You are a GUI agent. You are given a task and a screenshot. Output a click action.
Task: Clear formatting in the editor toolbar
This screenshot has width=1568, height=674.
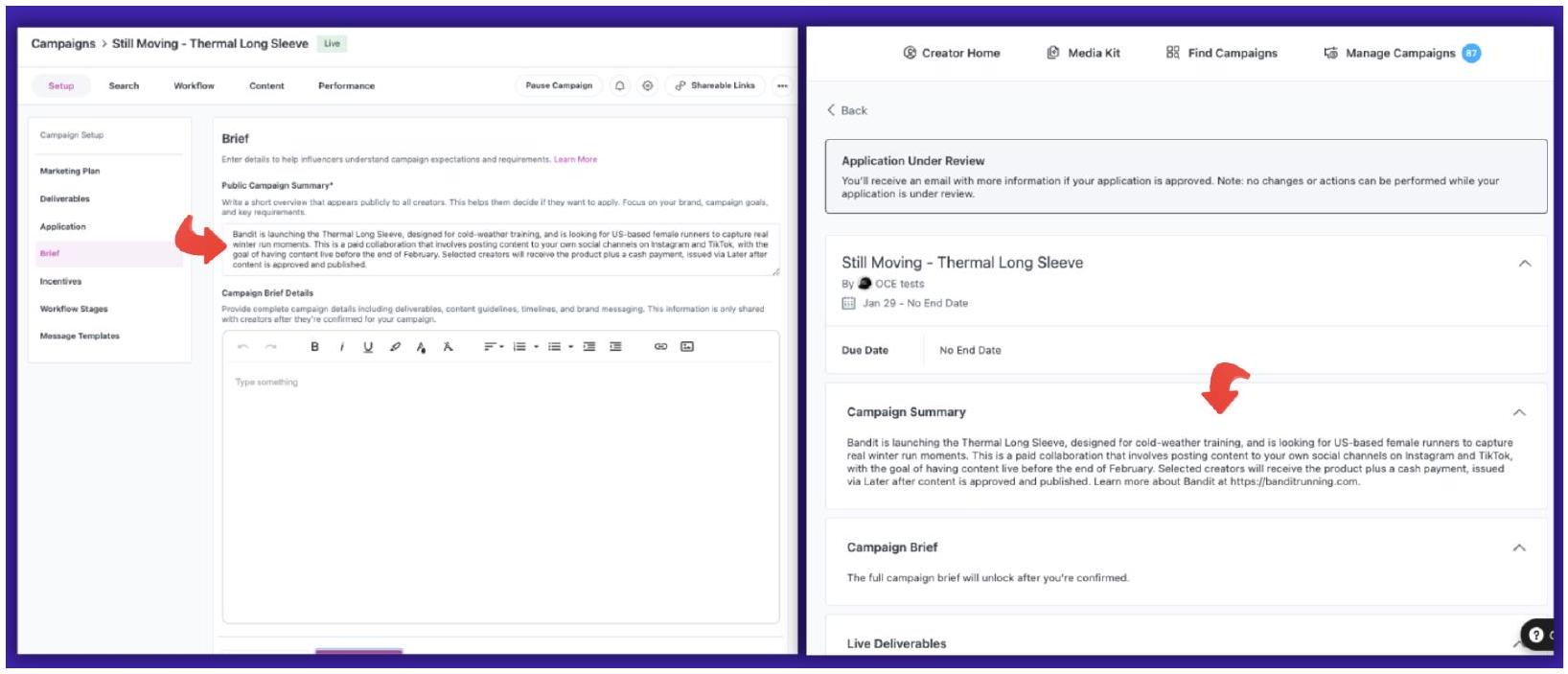tap(448, 347)
